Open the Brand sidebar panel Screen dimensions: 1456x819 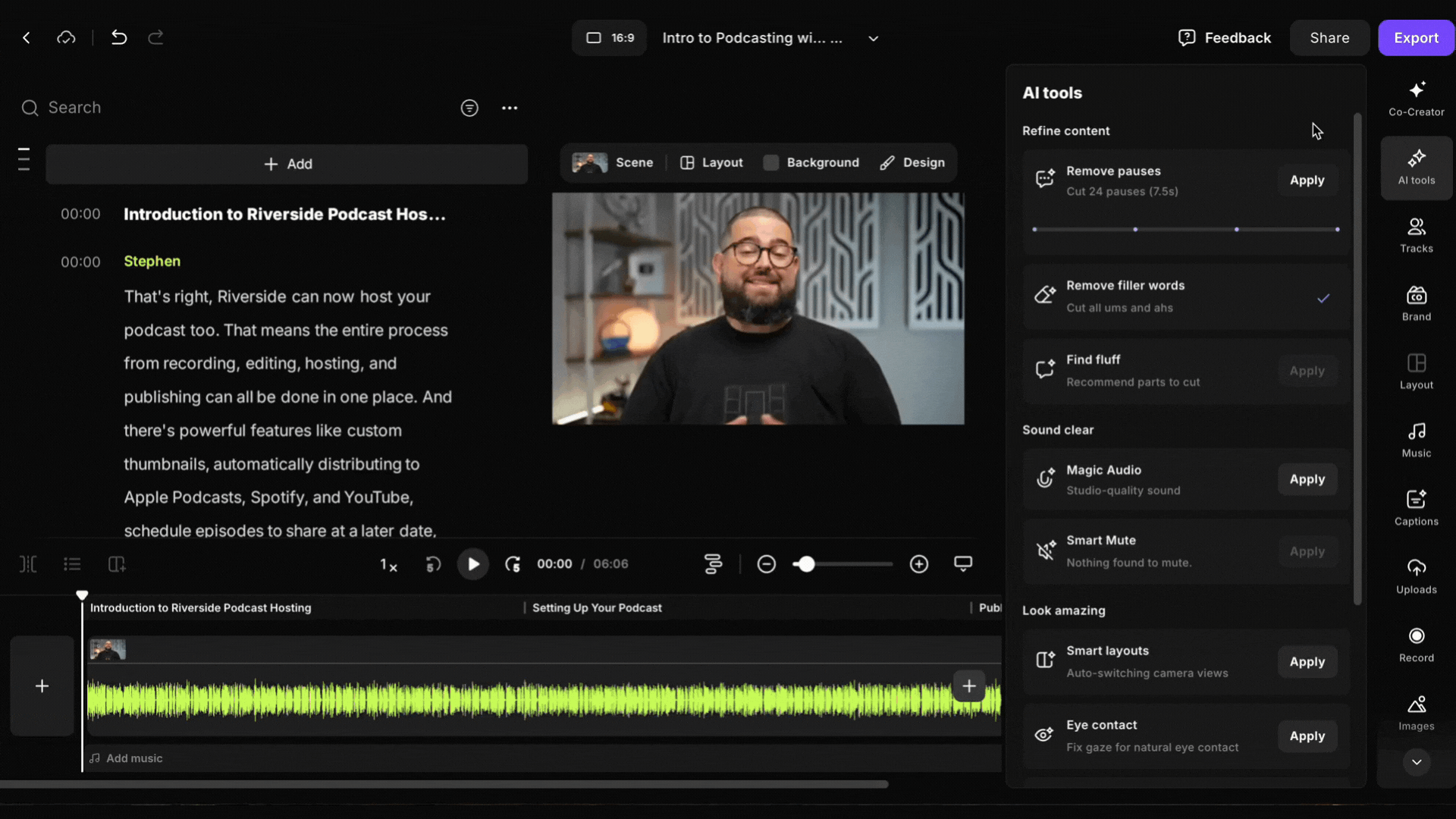coord(1416,303)
